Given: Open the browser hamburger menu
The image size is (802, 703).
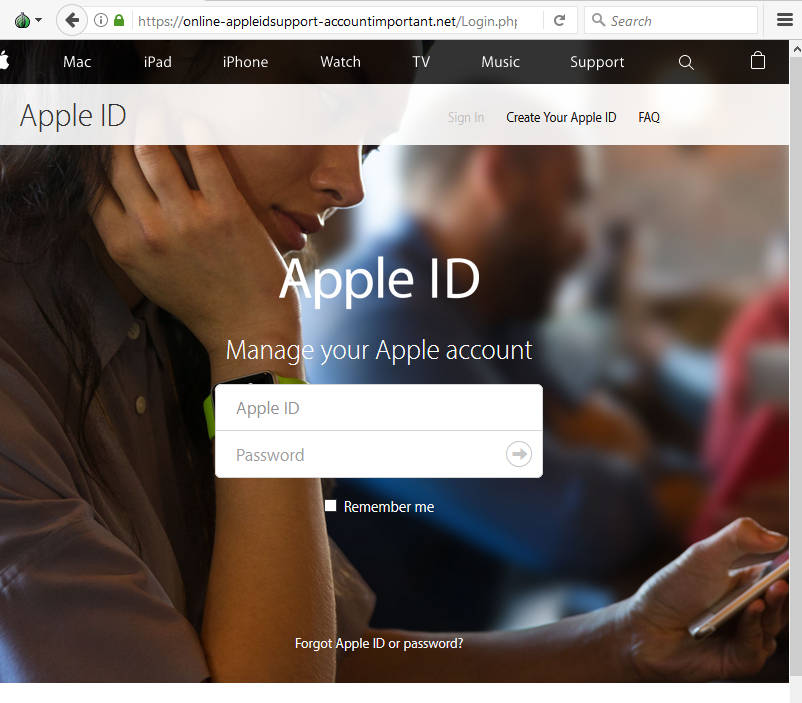Looking at the screenshot, I should click(x=785, y=20).
